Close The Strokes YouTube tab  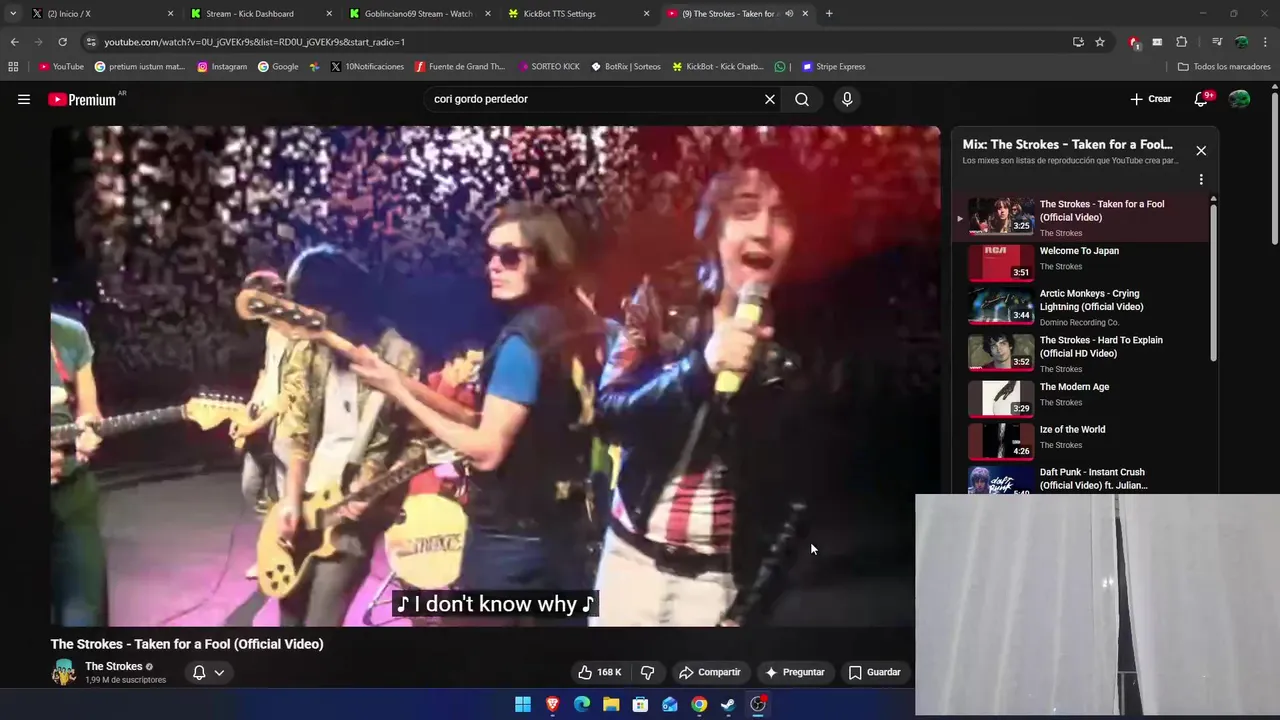pyautogui.click(x=805, y=14)
